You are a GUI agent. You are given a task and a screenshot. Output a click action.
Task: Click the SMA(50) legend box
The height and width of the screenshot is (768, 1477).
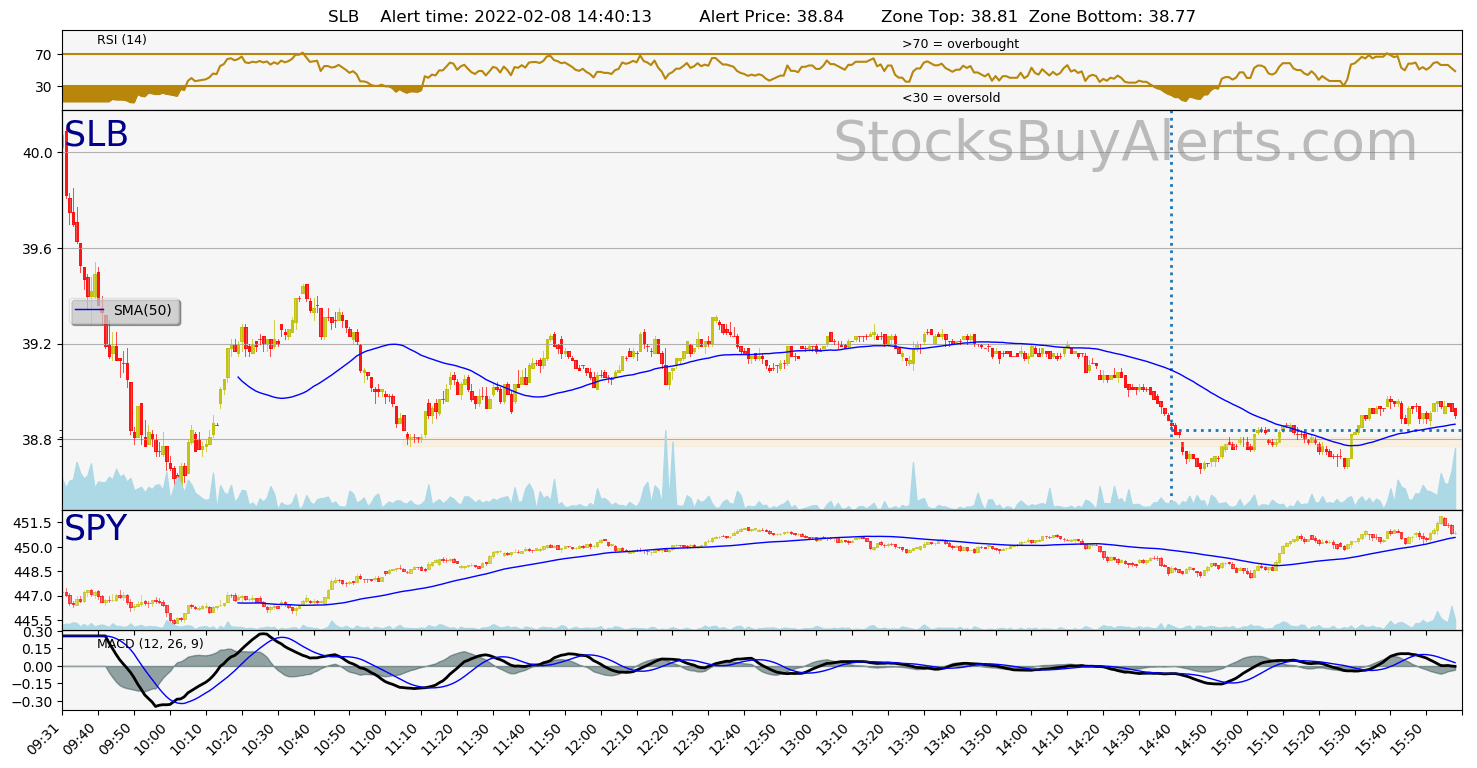(125, 311)
